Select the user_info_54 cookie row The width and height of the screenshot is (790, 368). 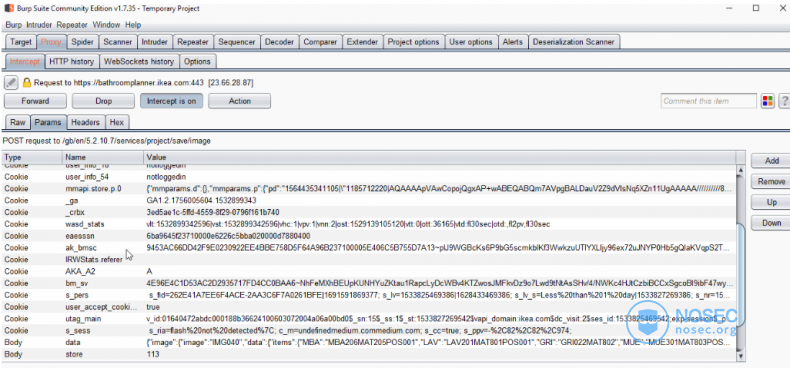pos(368,177)
